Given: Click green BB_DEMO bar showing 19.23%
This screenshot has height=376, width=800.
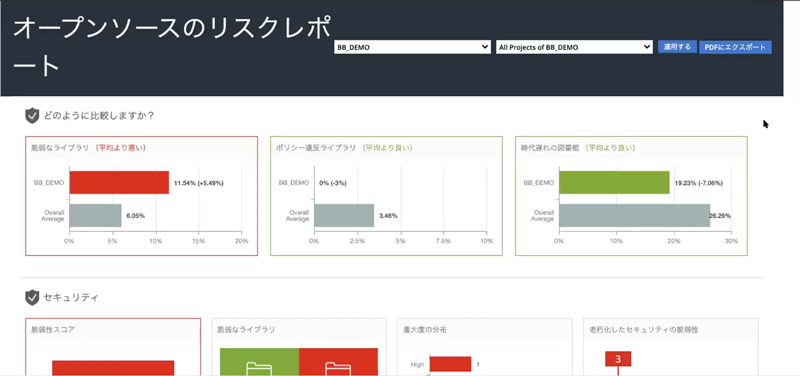Looking at the screenshot, I should click(x=614, y=183).
